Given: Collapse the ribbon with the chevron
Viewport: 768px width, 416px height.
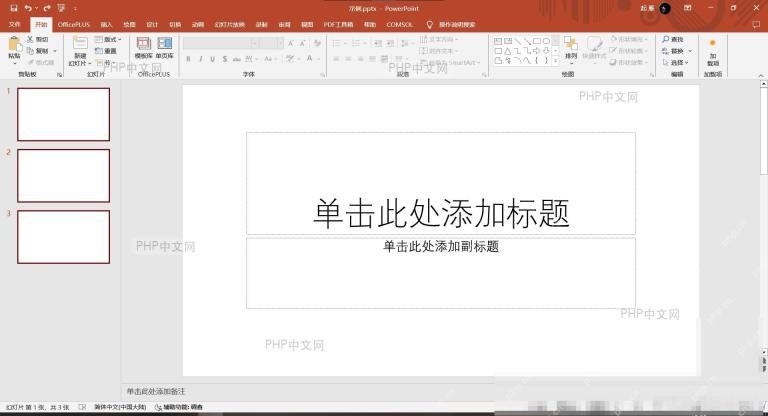Looking at the screenshot, I should click(761, 75).
